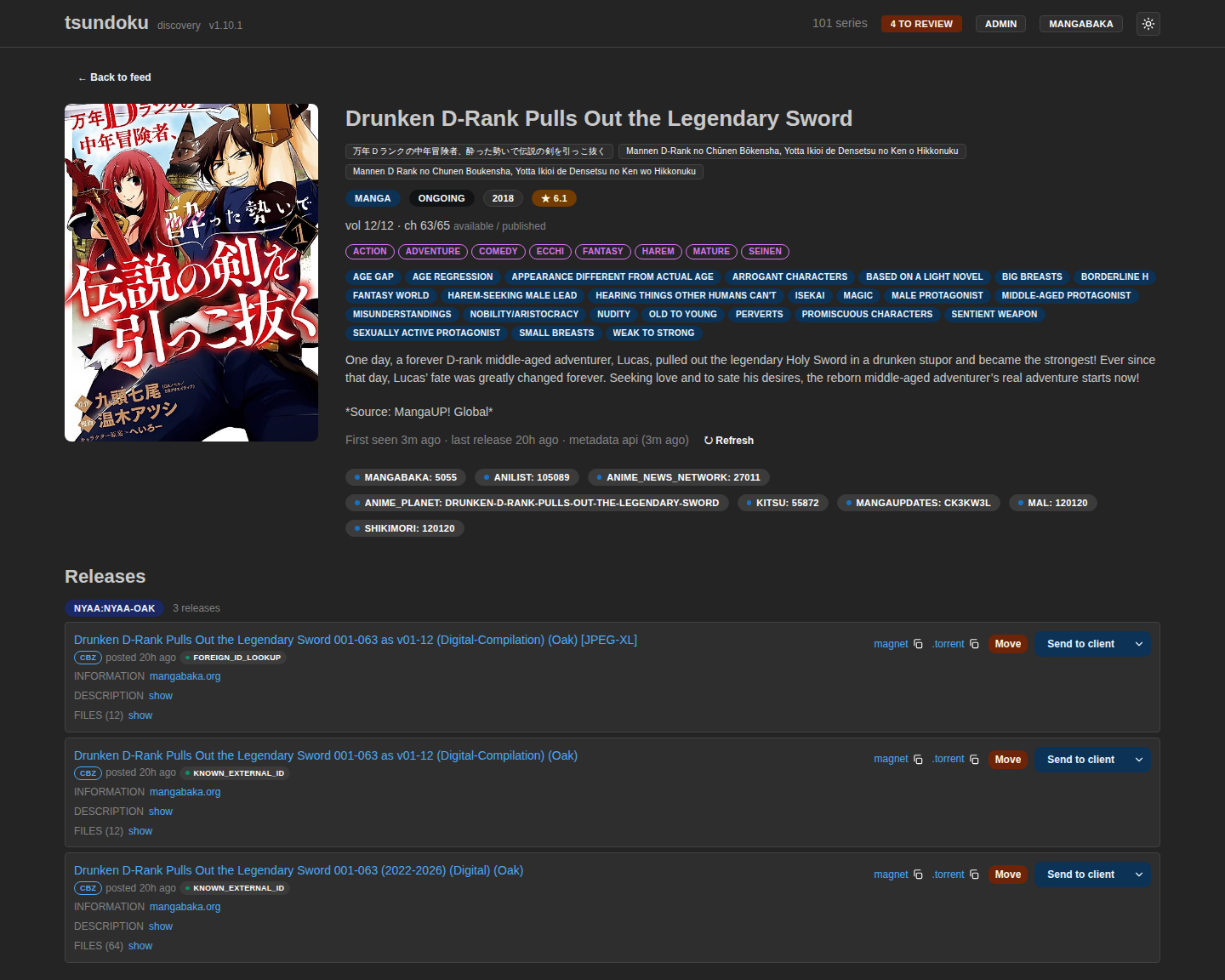Click the 6.1 star rating badge
Viewport: 1225px width, 980px height.
point(554,198)
